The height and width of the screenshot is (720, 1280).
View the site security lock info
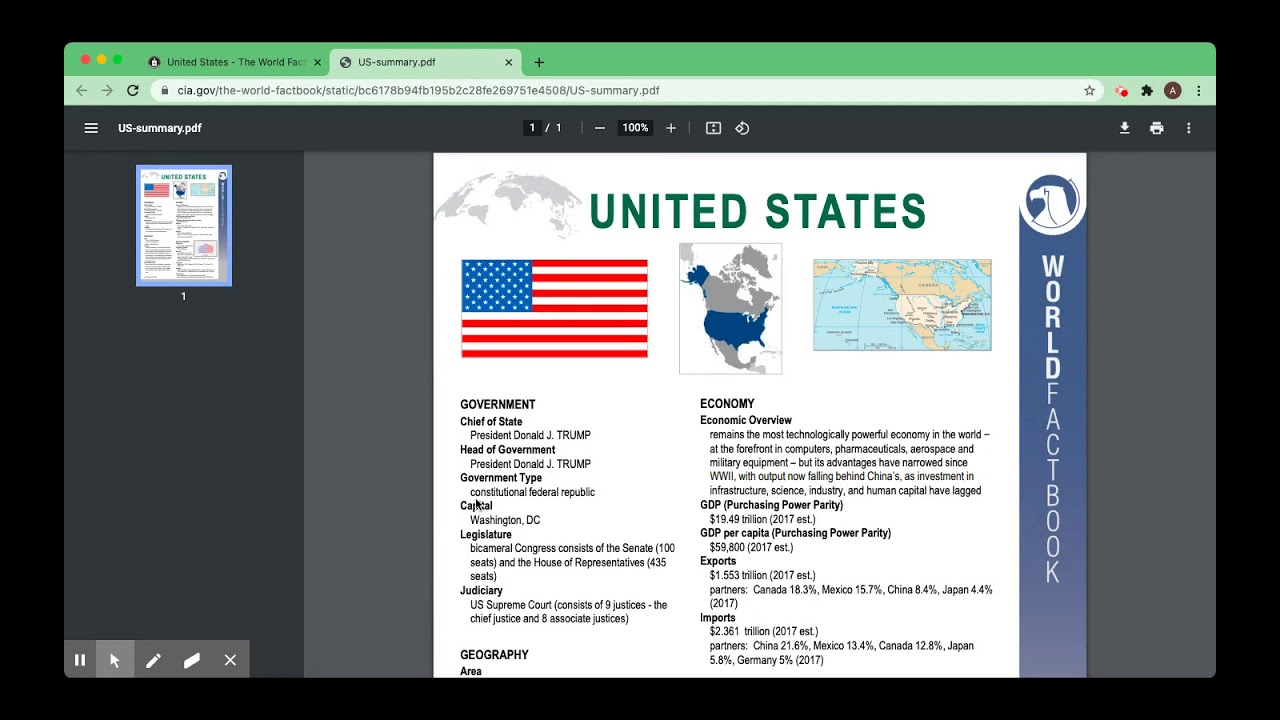coord(164,90)
